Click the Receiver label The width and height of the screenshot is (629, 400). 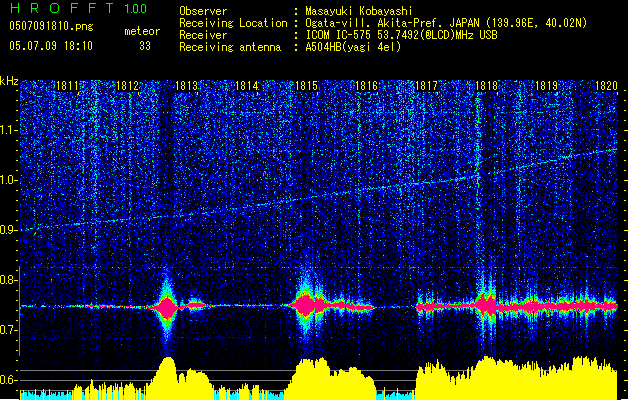203,35
